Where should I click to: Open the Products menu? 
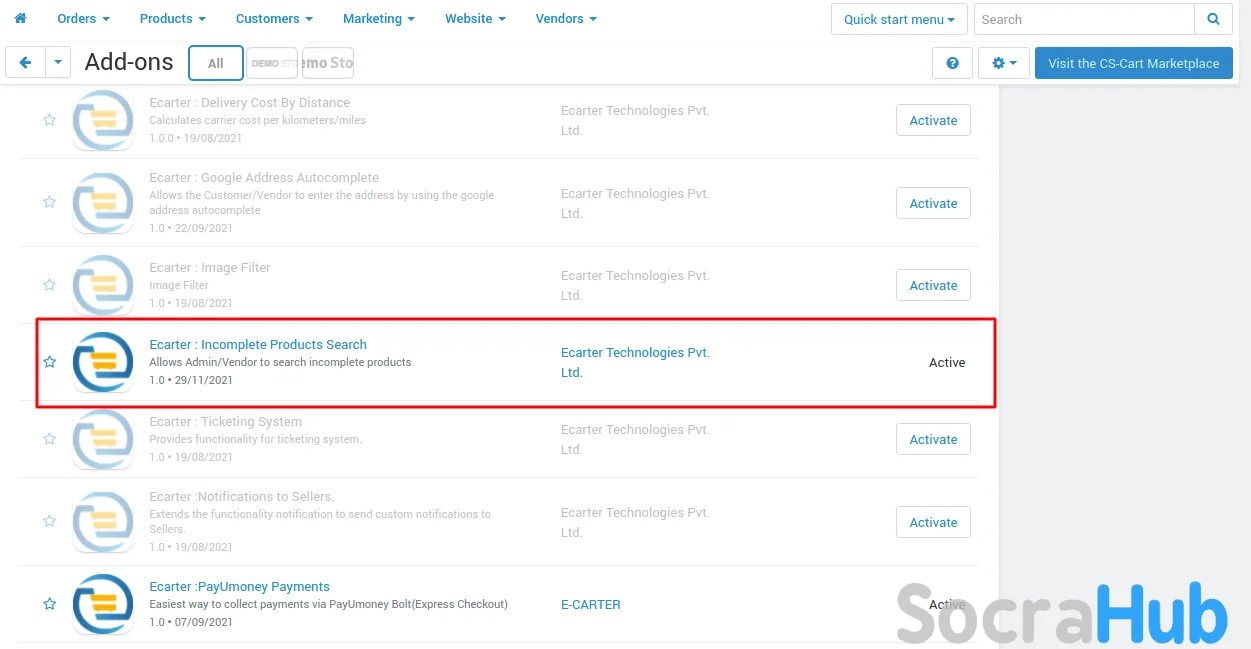pyautogui.click(x=173, y=19)
